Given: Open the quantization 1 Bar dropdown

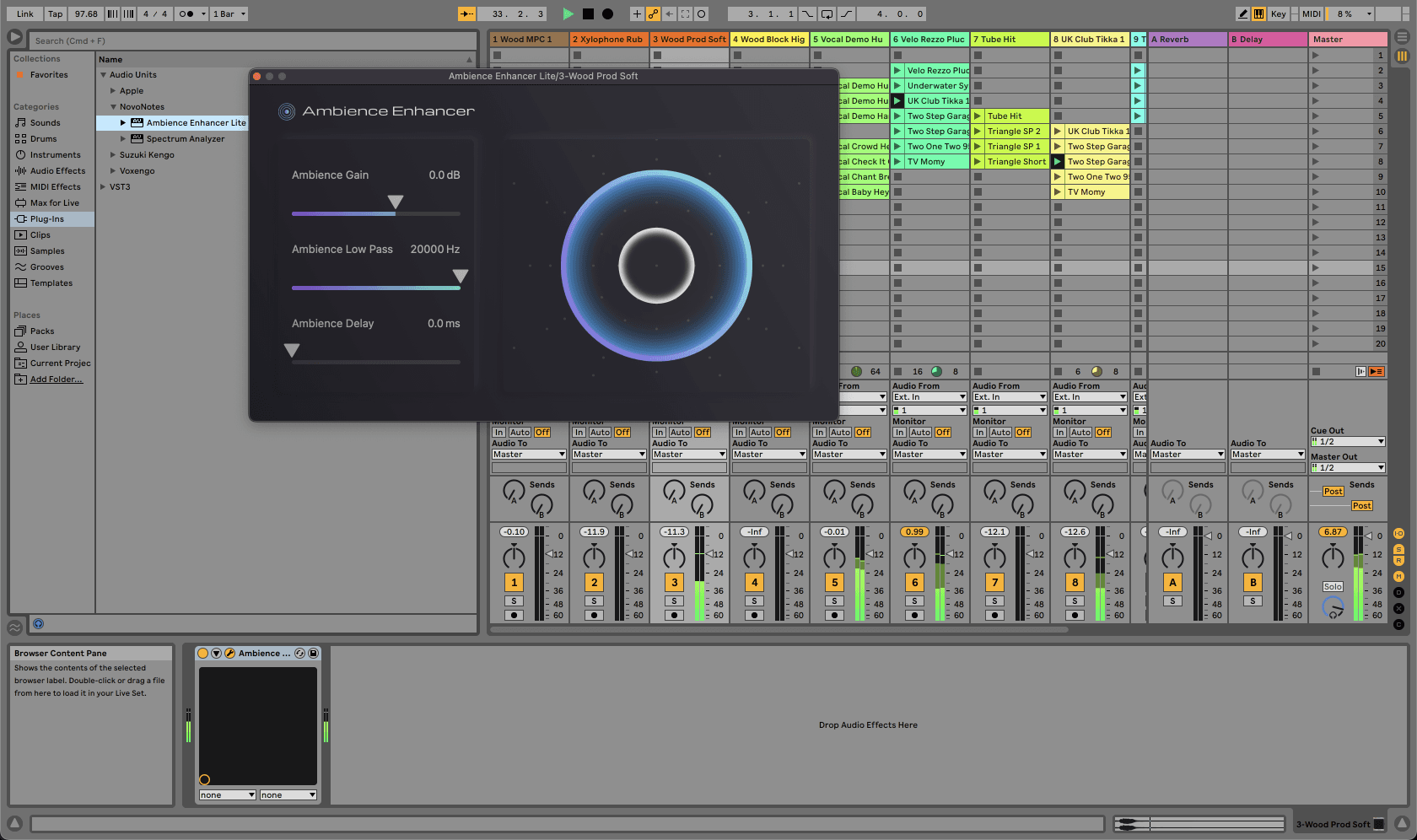Looking at the screenshot, I should 229,13.
